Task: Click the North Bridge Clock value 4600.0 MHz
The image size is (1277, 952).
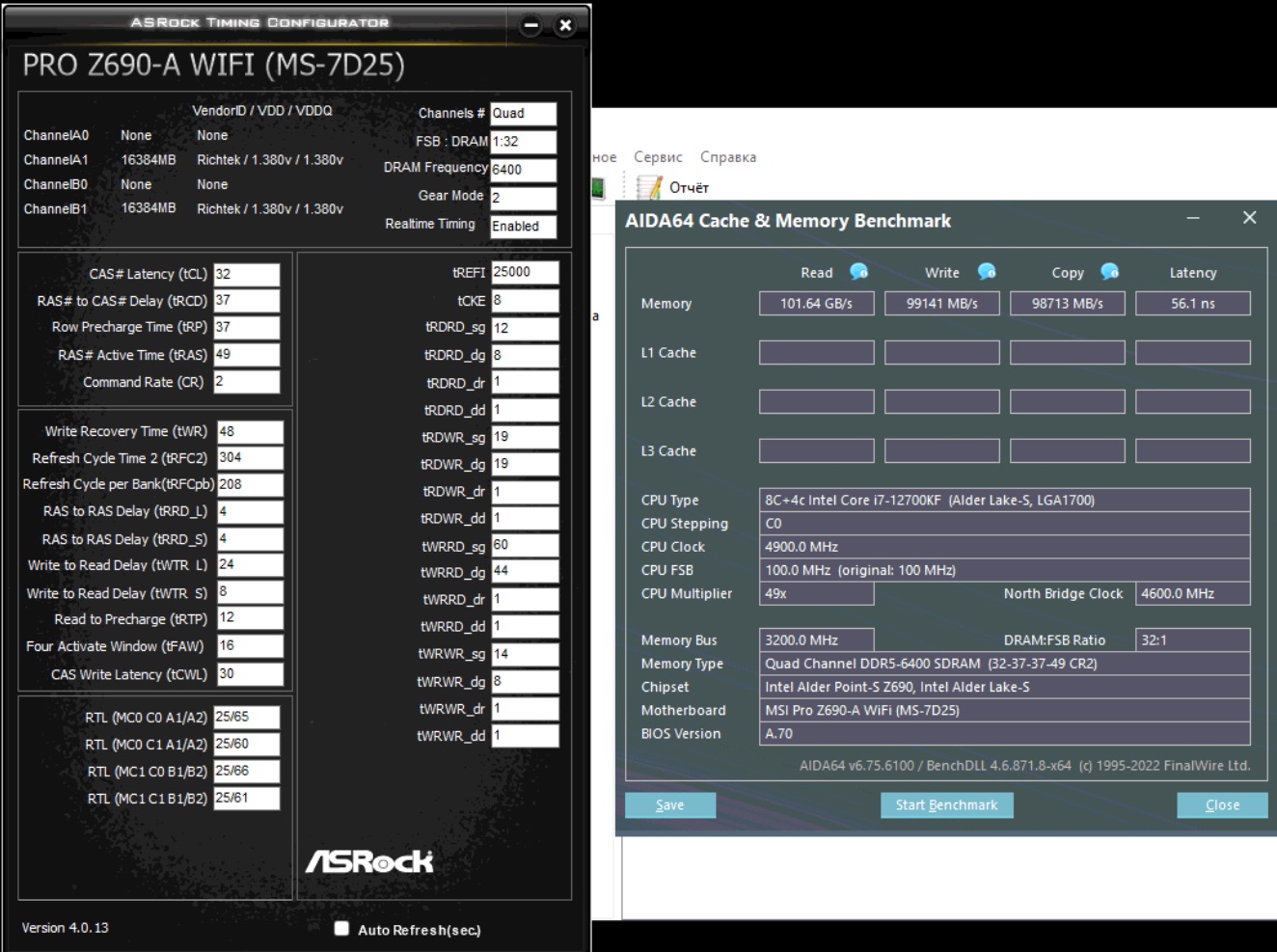Action: 1192,593
